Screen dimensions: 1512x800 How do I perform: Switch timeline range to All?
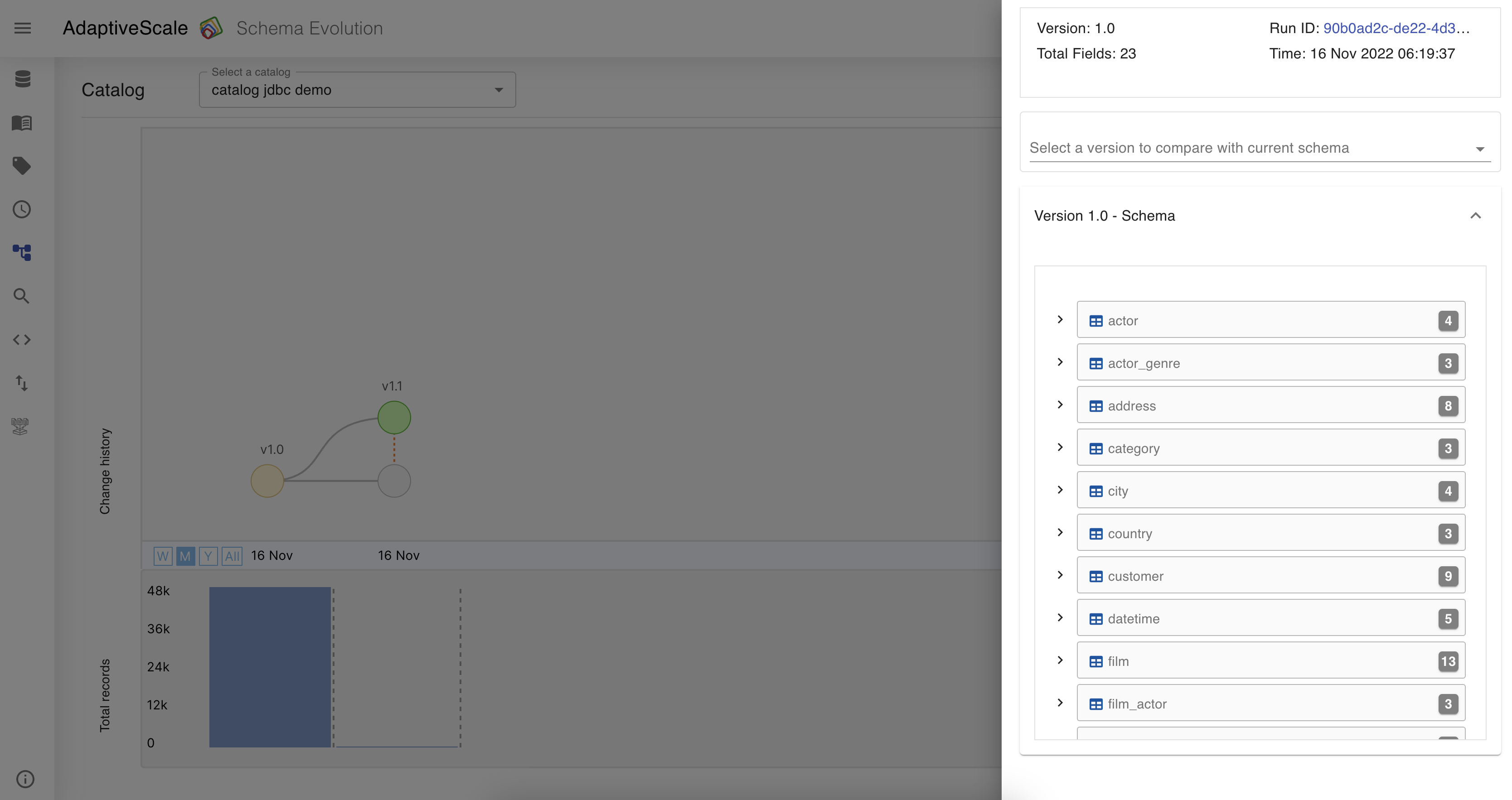233,556
